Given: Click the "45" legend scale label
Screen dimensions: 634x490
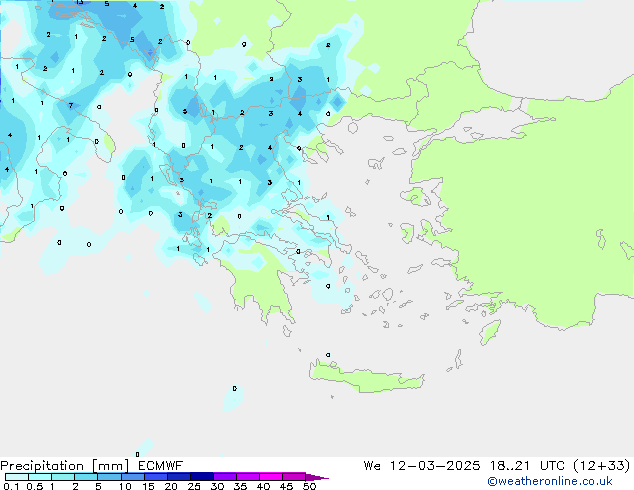Looking at the screenshot, I should click(287, 486).
